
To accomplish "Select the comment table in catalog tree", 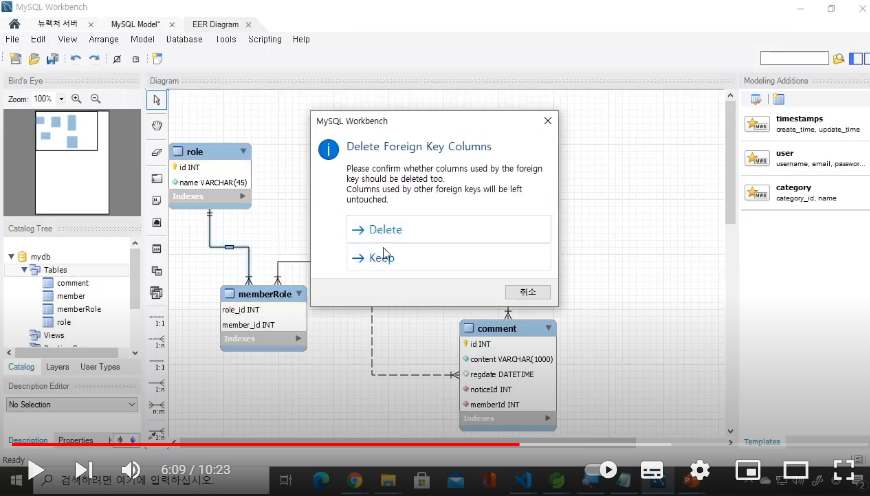I will click(x=72, y=283).
